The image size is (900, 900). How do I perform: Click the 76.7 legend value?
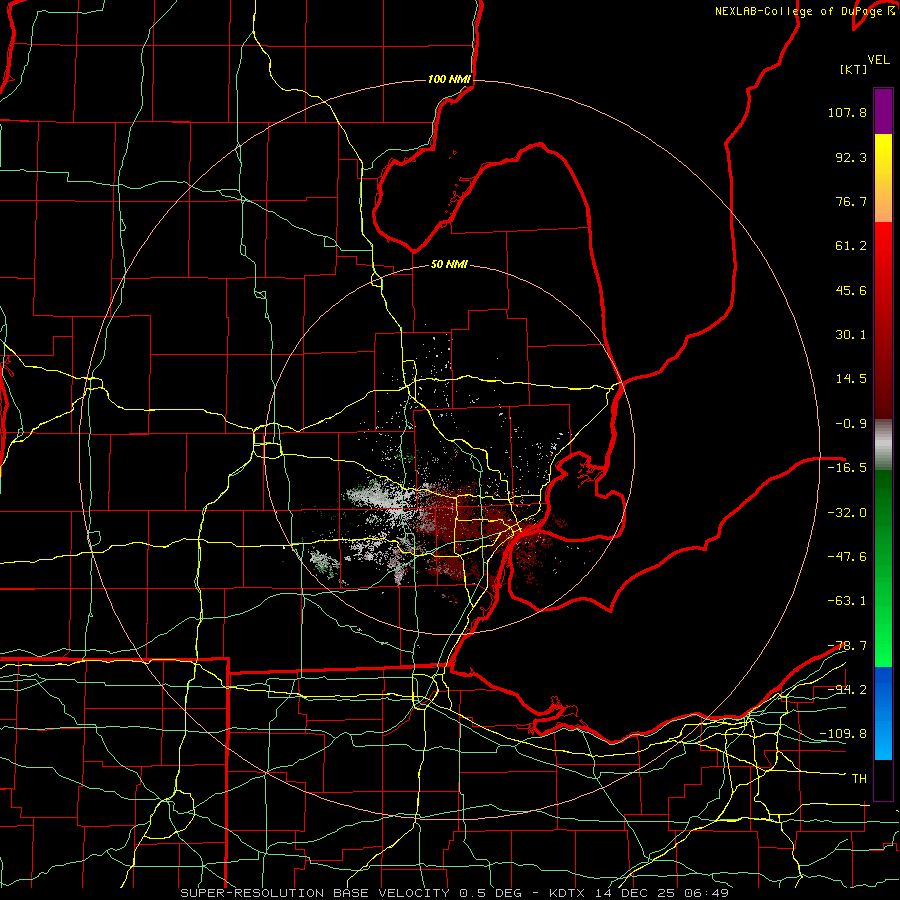[851, 201]
